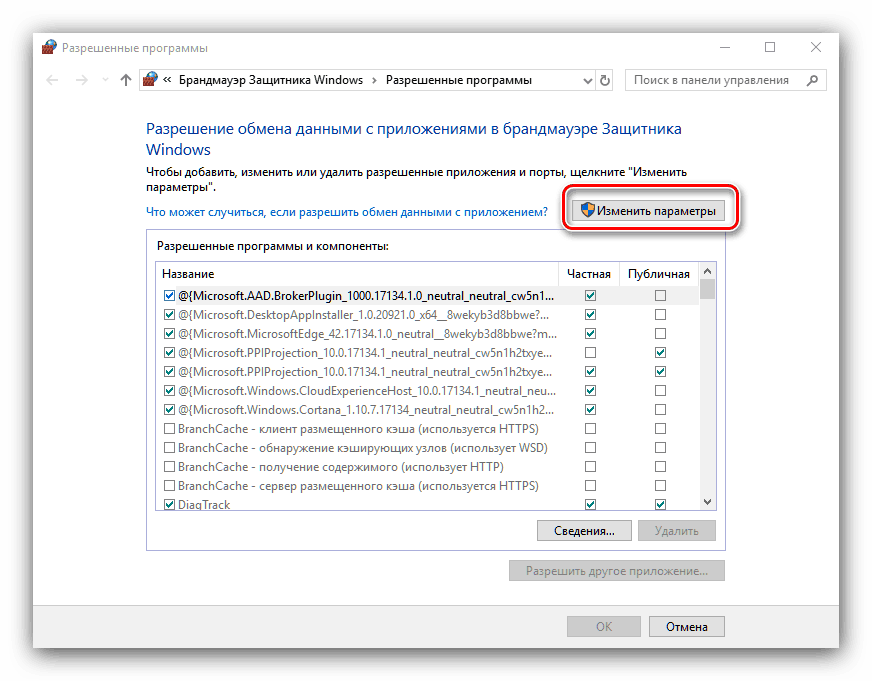Toggle DiagTrack name checkbox
Screen dimensions: 872x681
169,505
